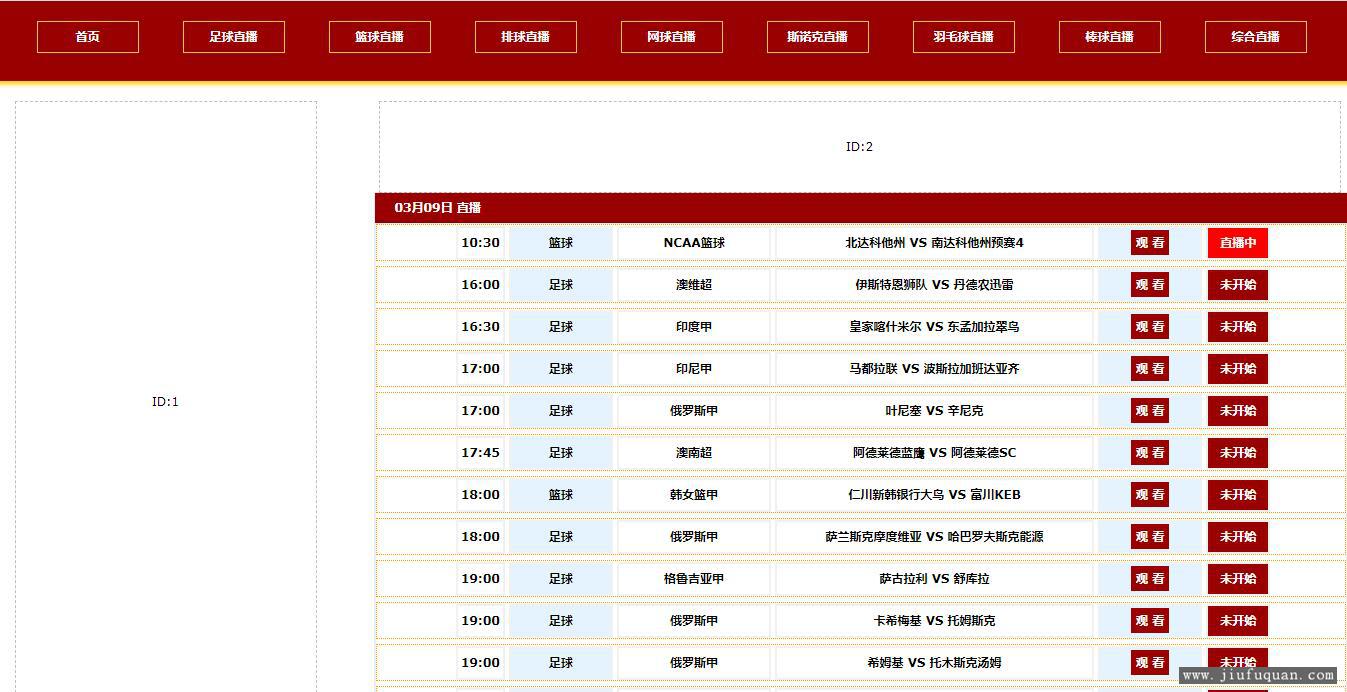1347x692 pixels.
Task: Open 综合直播 in the top navigation
Action: point(1256,37)
